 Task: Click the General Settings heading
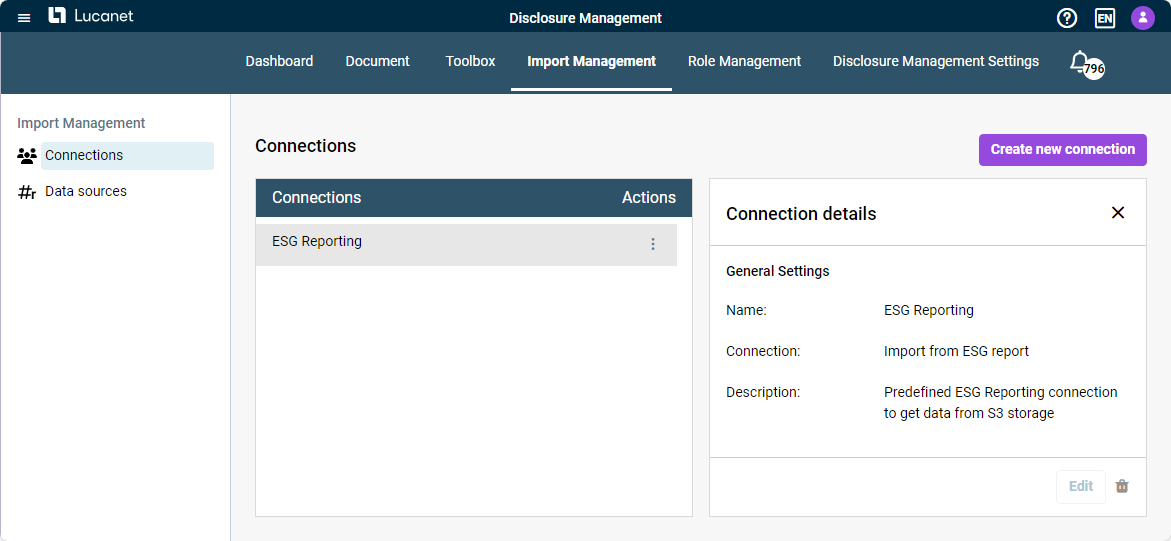pos(777,271)
